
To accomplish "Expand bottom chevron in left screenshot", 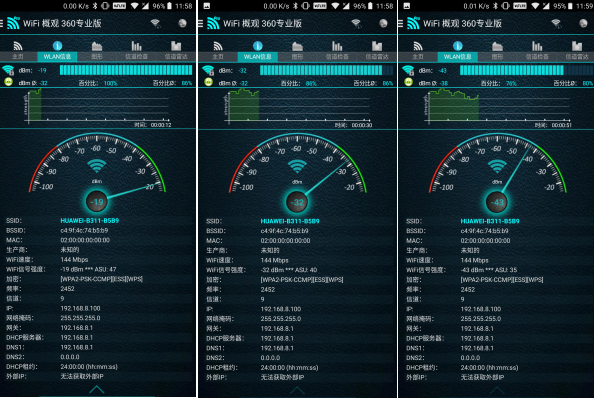I will click(97, 389).
